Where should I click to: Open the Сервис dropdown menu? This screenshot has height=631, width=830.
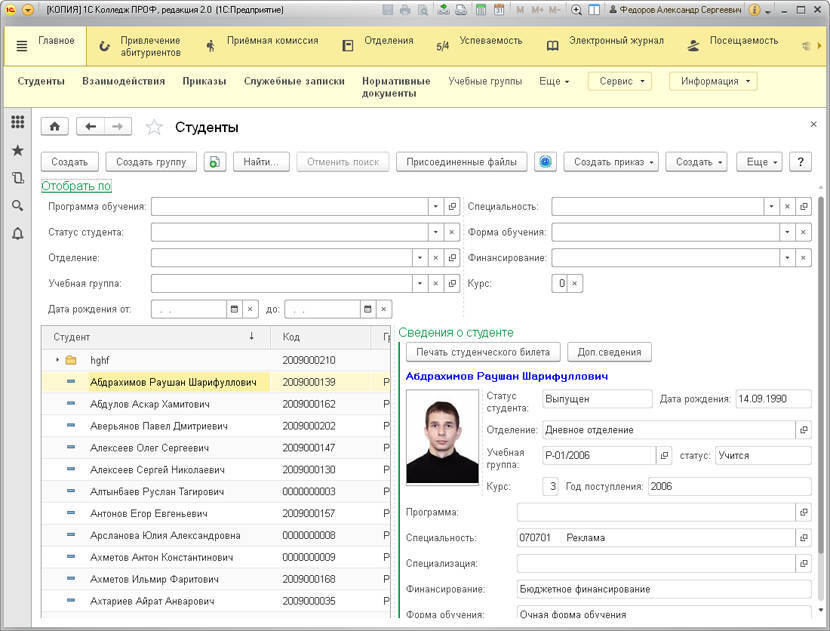click(x=619, y=81)
